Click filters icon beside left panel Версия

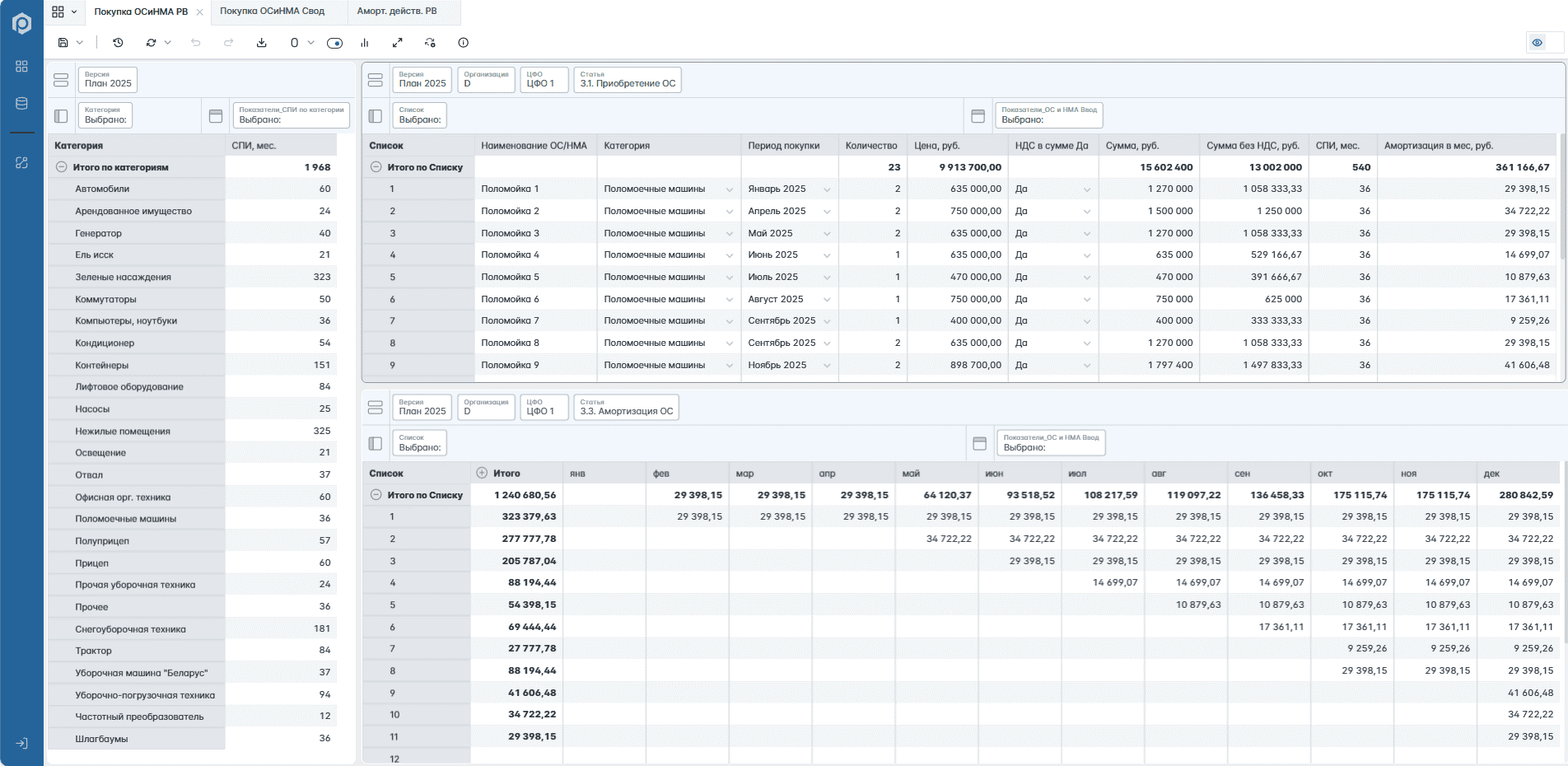pos(61,80)
